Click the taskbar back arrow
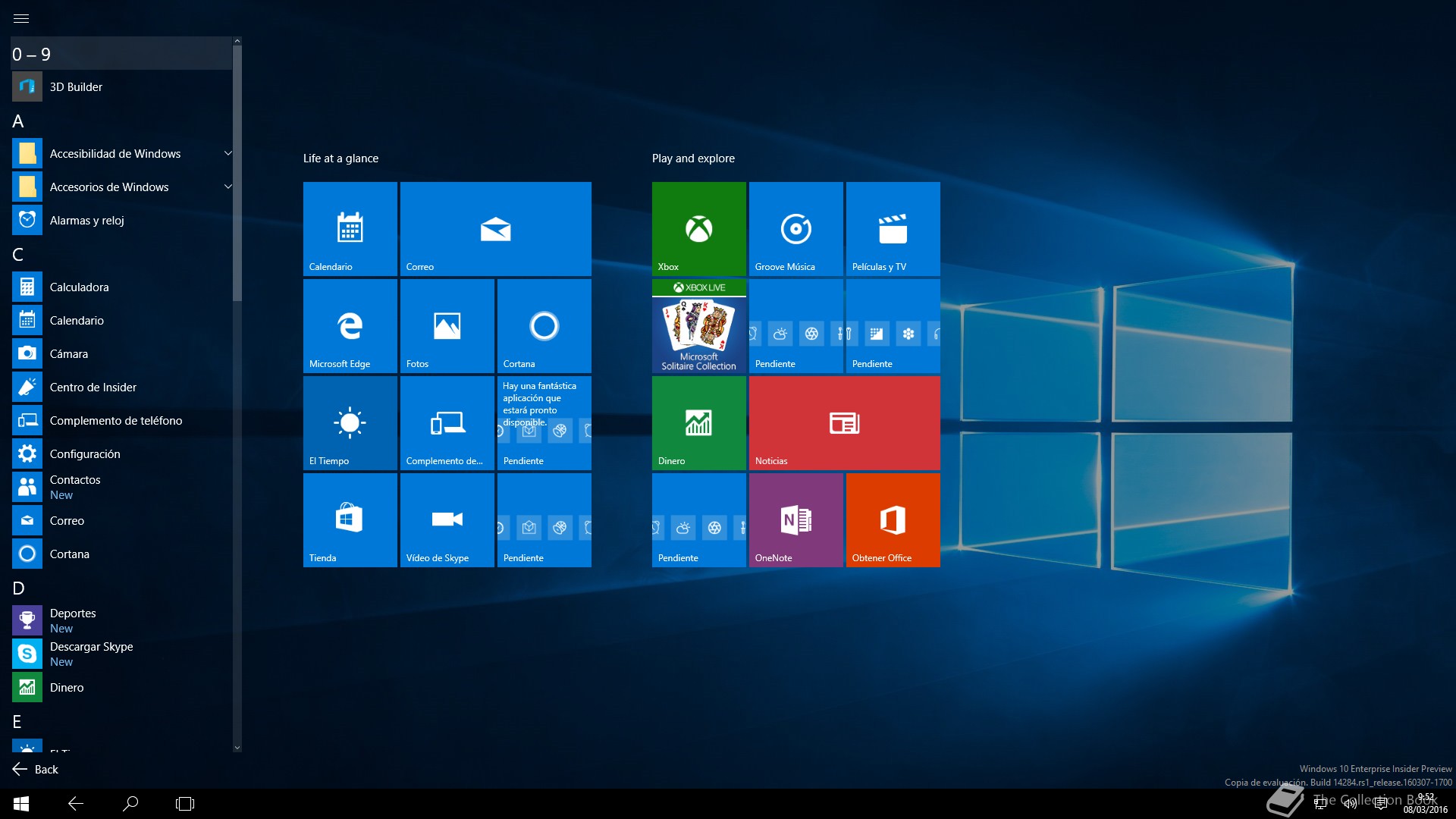 coord(76,804)
